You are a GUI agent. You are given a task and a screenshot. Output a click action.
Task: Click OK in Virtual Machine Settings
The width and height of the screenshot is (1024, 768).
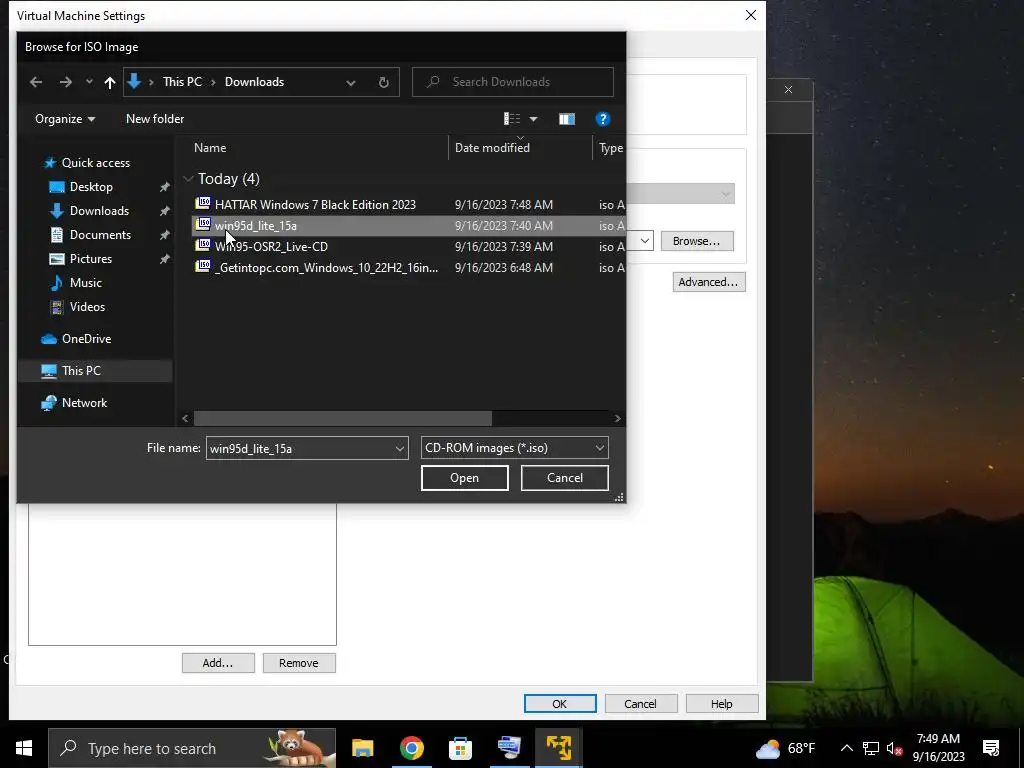pos(560,704)
